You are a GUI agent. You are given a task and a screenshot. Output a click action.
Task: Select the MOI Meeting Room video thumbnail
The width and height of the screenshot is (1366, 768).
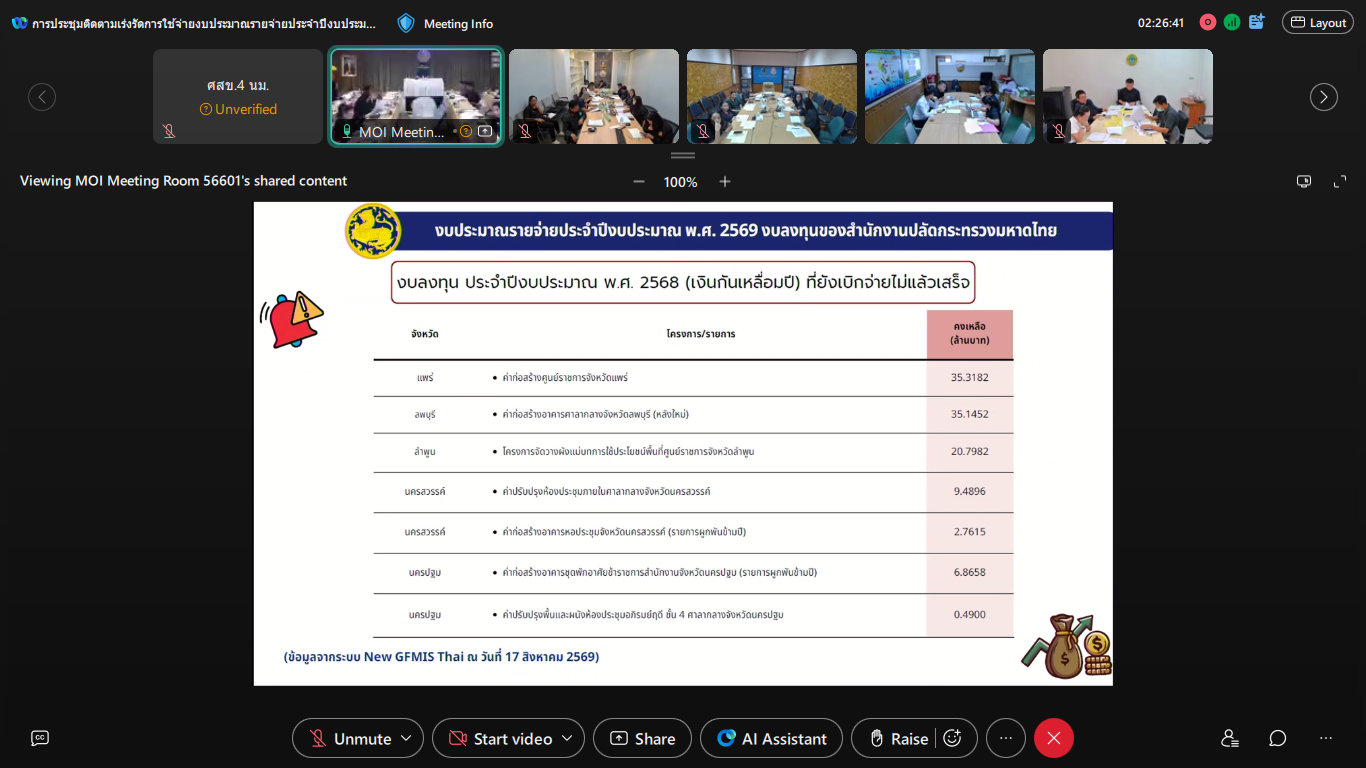[416, 97]
